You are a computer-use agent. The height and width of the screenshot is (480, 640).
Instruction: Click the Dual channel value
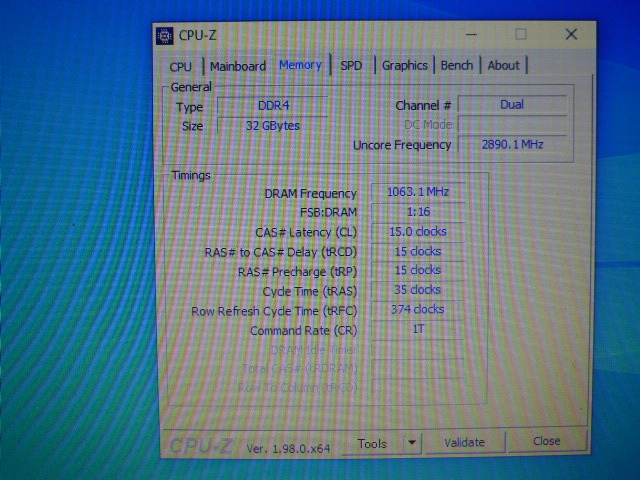point(512,104)
